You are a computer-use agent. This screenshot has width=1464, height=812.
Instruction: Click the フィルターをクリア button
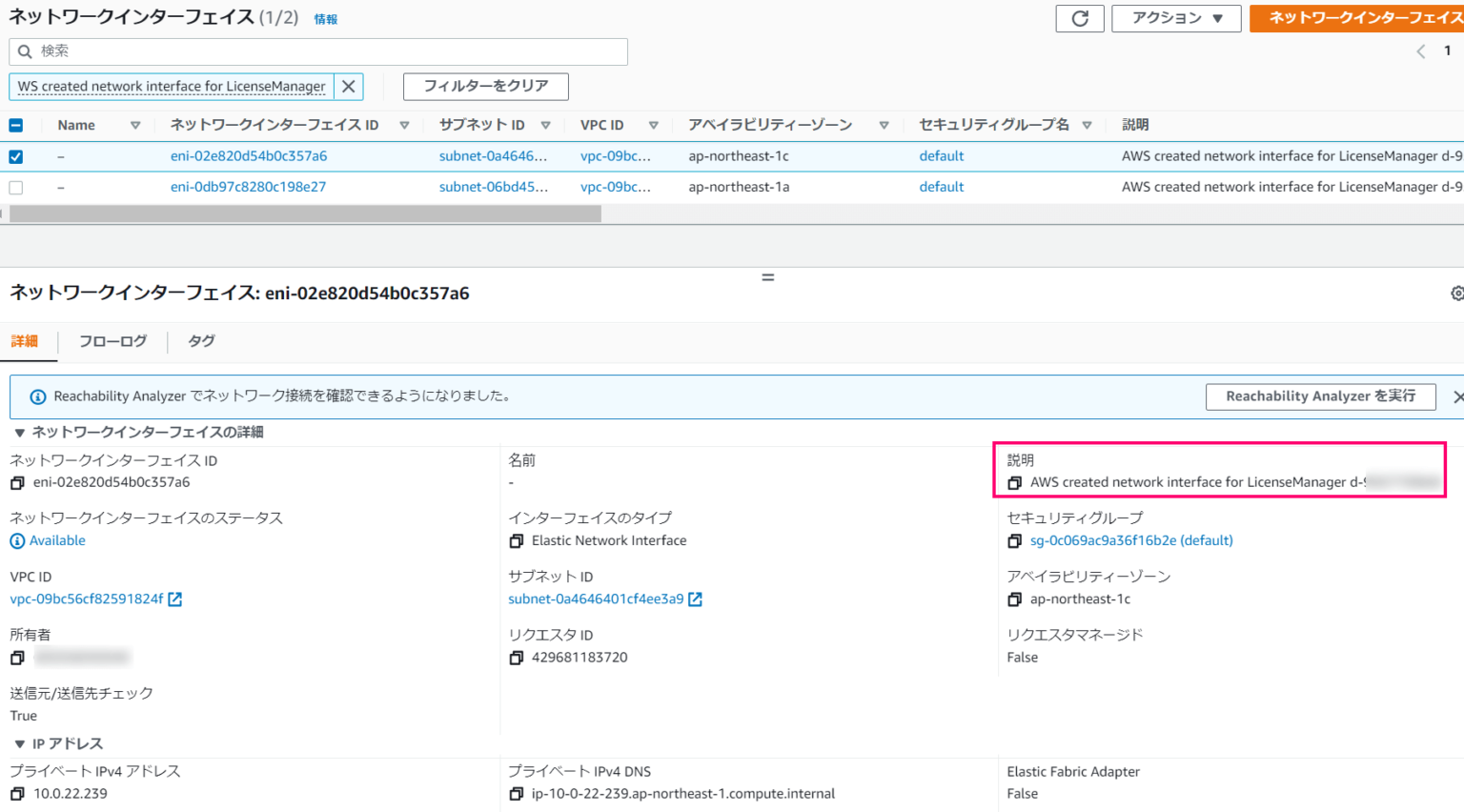tap(485, 86)
